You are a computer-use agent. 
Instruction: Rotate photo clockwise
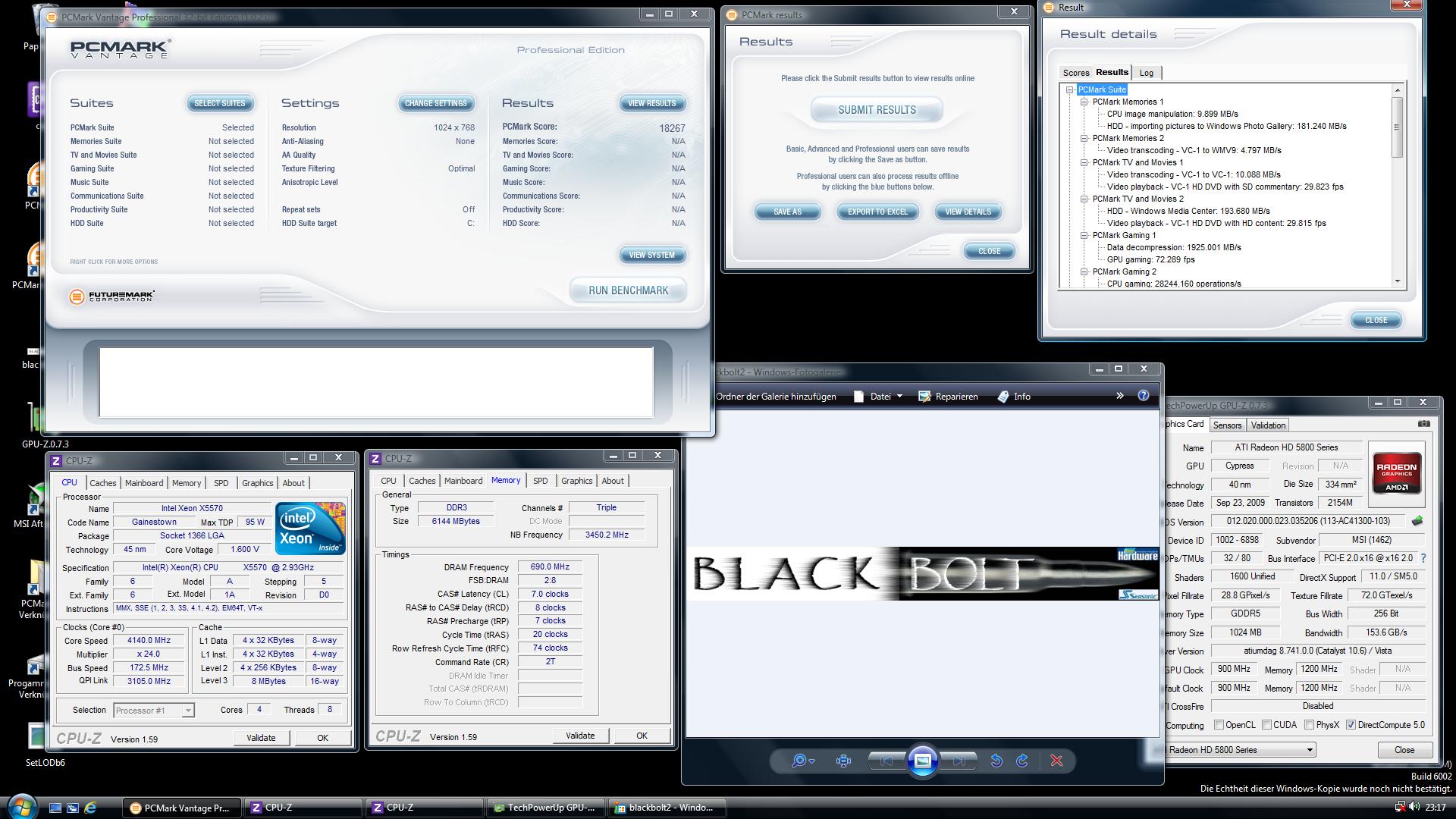pyautogui.click(x=1022, y=761)
